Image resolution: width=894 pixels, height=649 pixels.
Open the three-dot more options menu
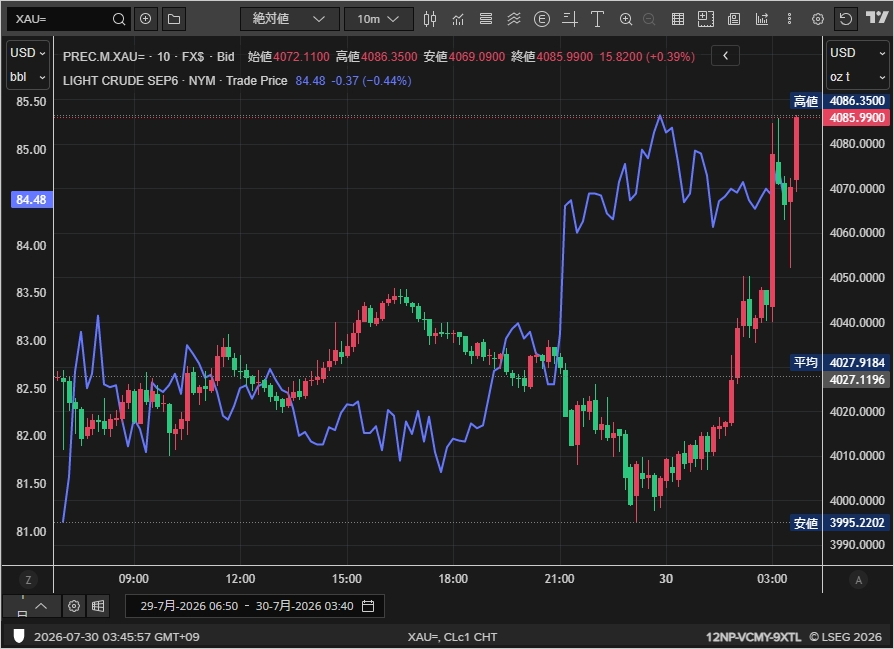coord(790,19)
